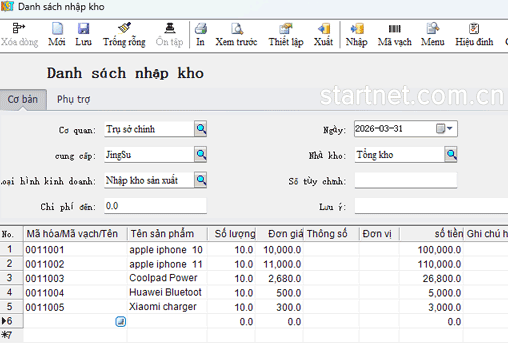Click unit price cell 500.0
The image size is (508, 361).
(x=280, y=292)
